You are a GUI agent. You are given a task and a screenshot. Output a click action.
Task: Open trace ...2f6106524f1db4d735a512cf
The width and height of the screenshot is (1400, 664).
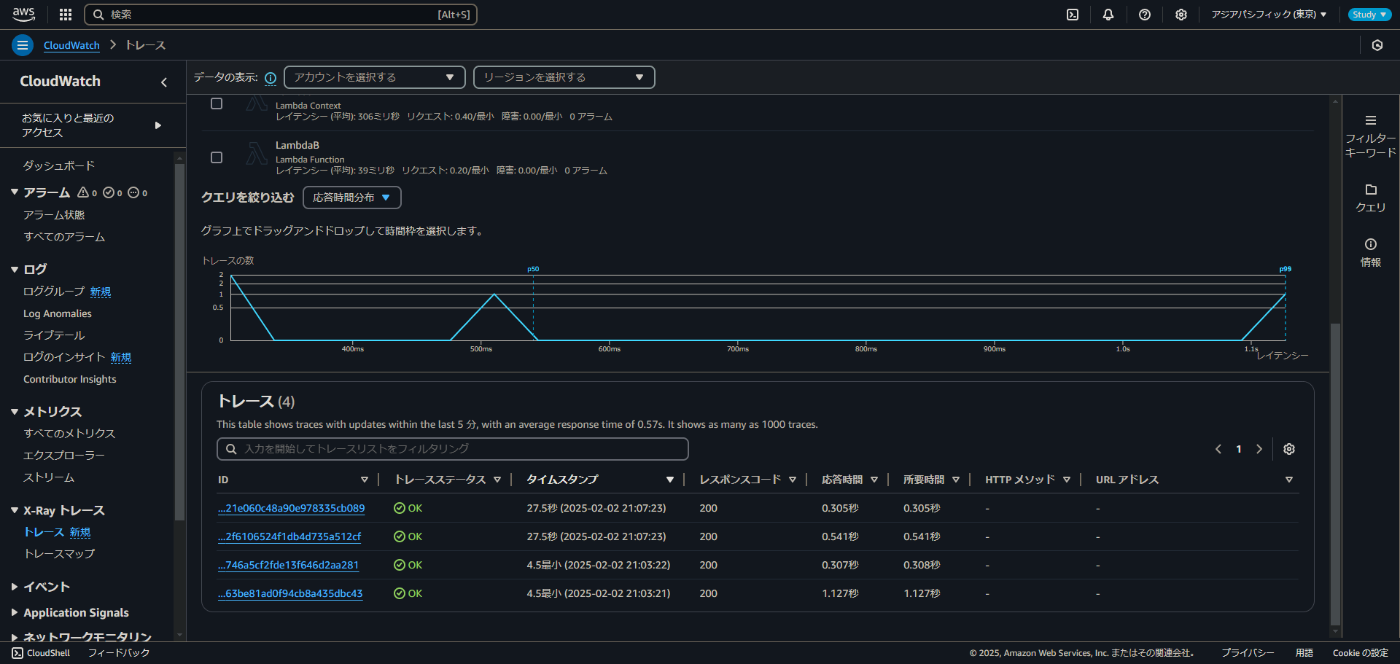289,536
